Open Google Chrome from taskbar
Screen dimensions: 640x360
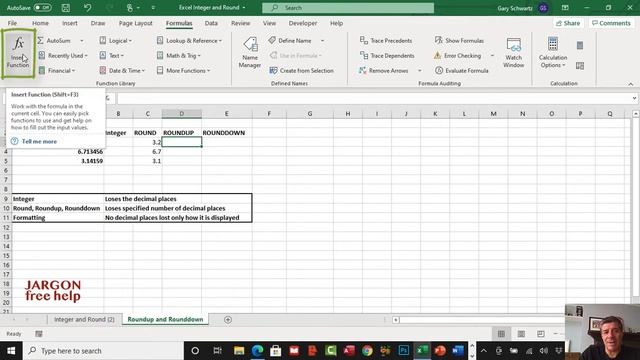point(367,351)
